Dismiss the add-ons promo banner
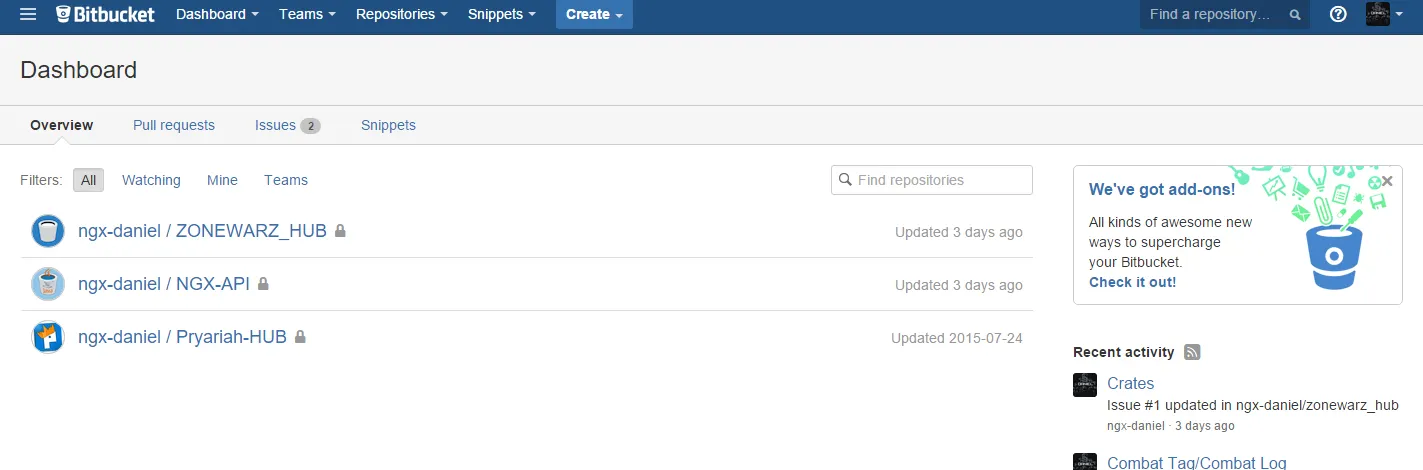 [x=1387, y=181]
